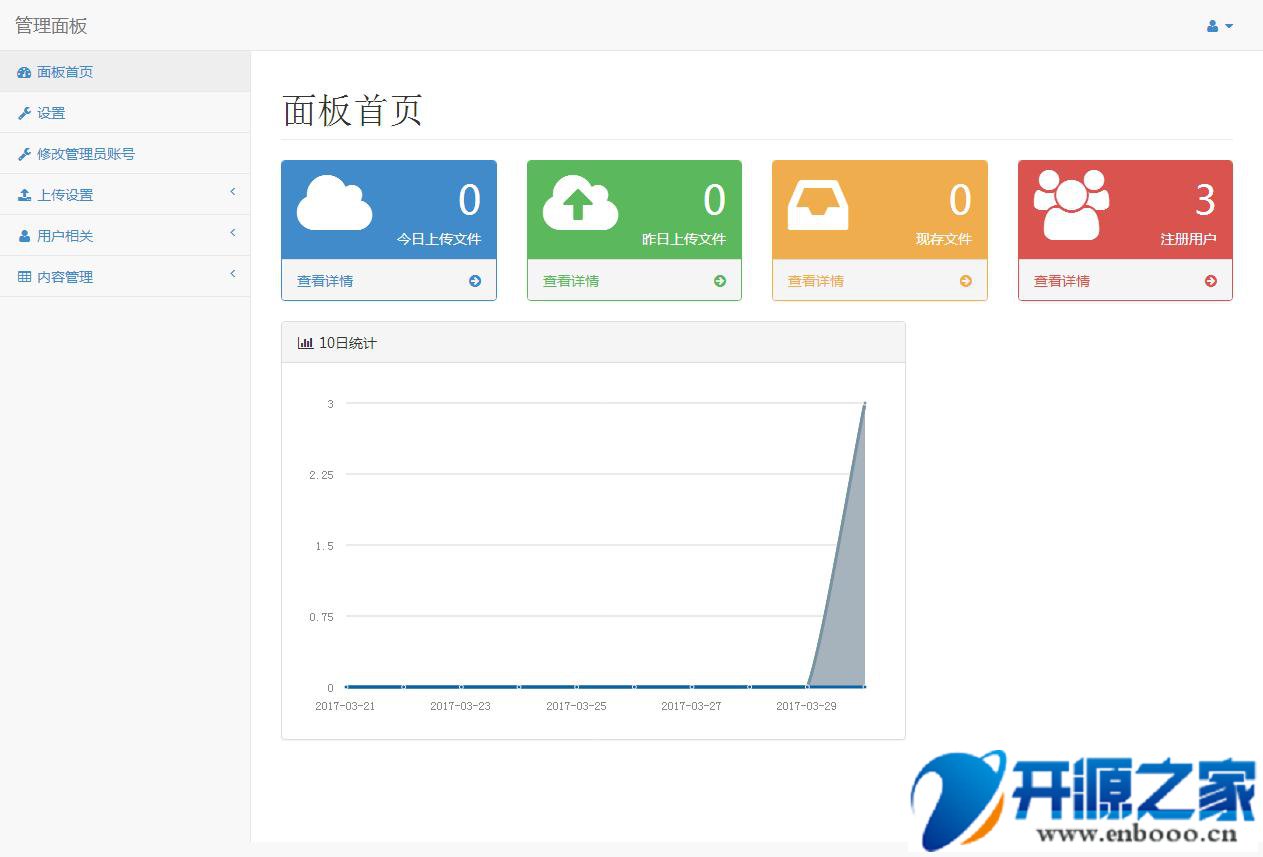Viewport: 1263px width, 857px height.
Task: Click the inbox tray icon on 现存文件 card
Action: click(818, 204)
